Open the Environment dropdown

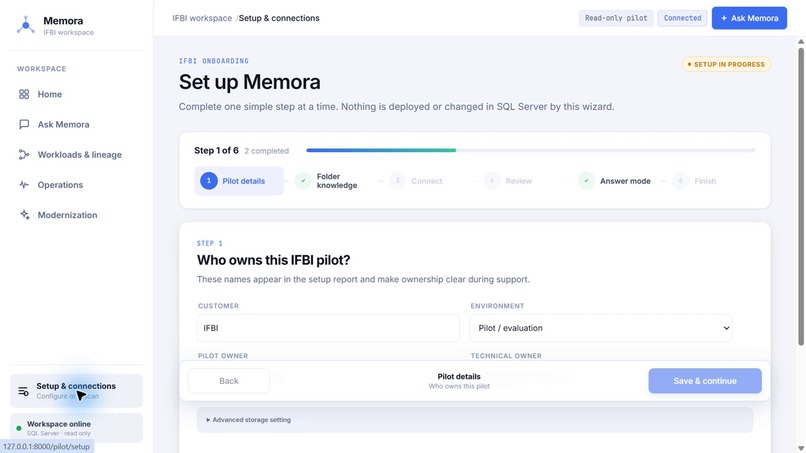click(600, 328)
